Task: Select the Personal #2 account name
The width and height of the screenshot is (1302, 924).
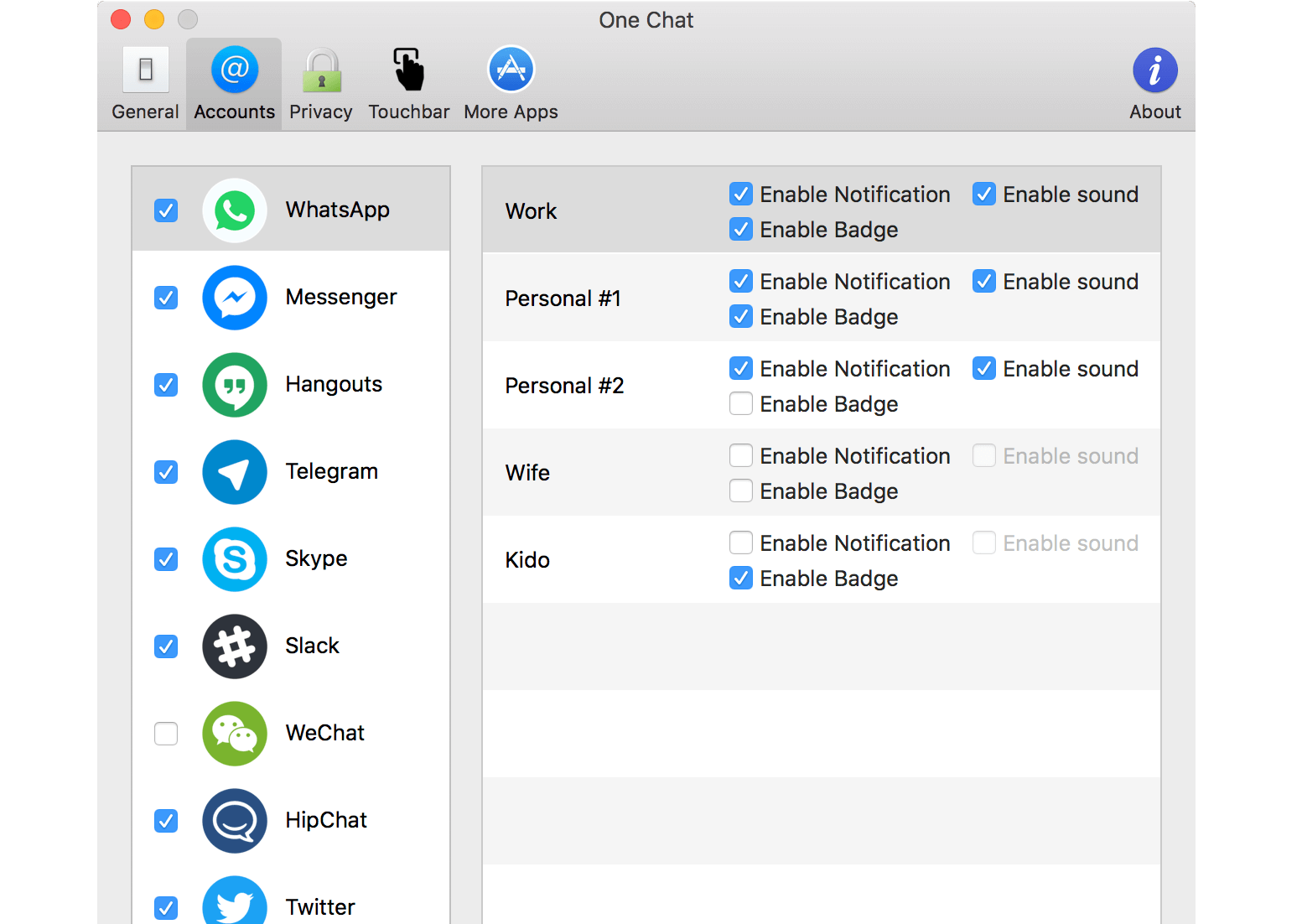Action: click(565, 386)
